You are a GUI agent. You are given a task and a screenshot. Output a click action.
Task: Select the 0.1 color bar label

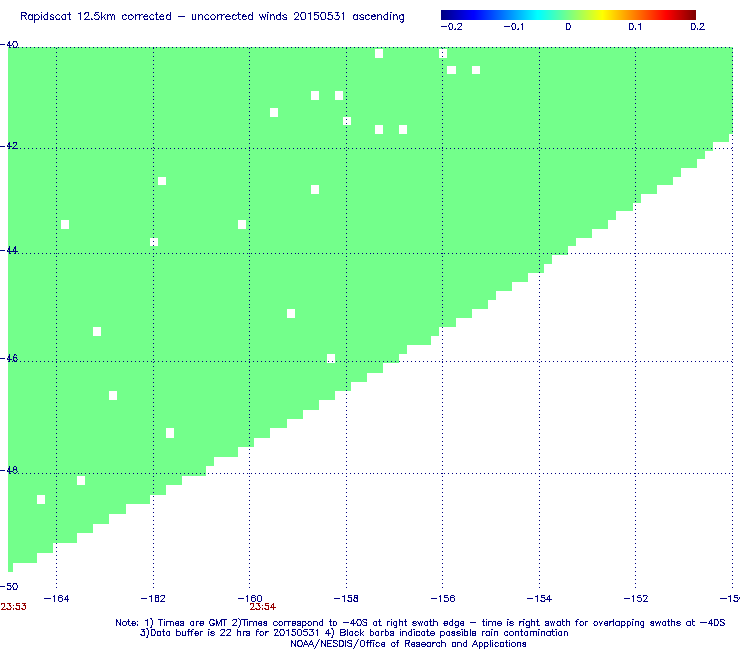tap(635, 27)
